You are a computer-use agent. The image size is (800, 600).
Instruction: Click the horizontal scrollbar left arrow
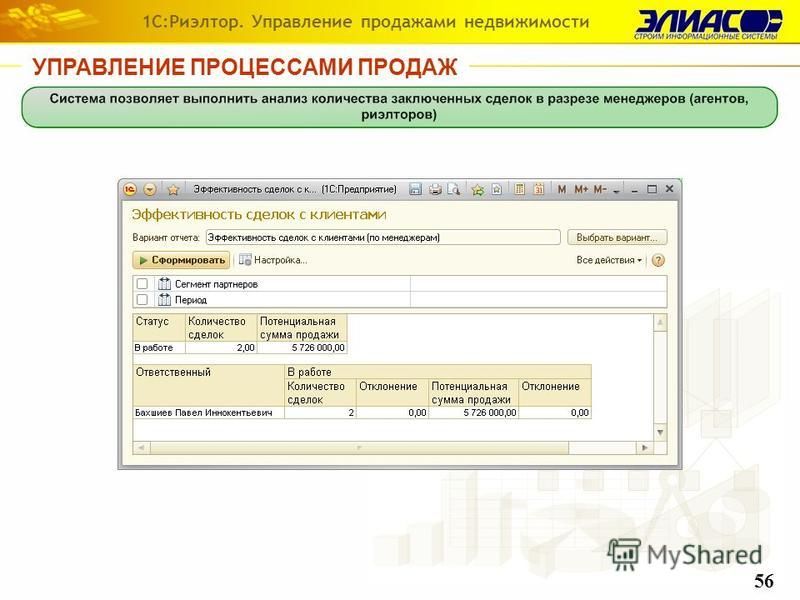pyautogui.click(x=141, y=448)
